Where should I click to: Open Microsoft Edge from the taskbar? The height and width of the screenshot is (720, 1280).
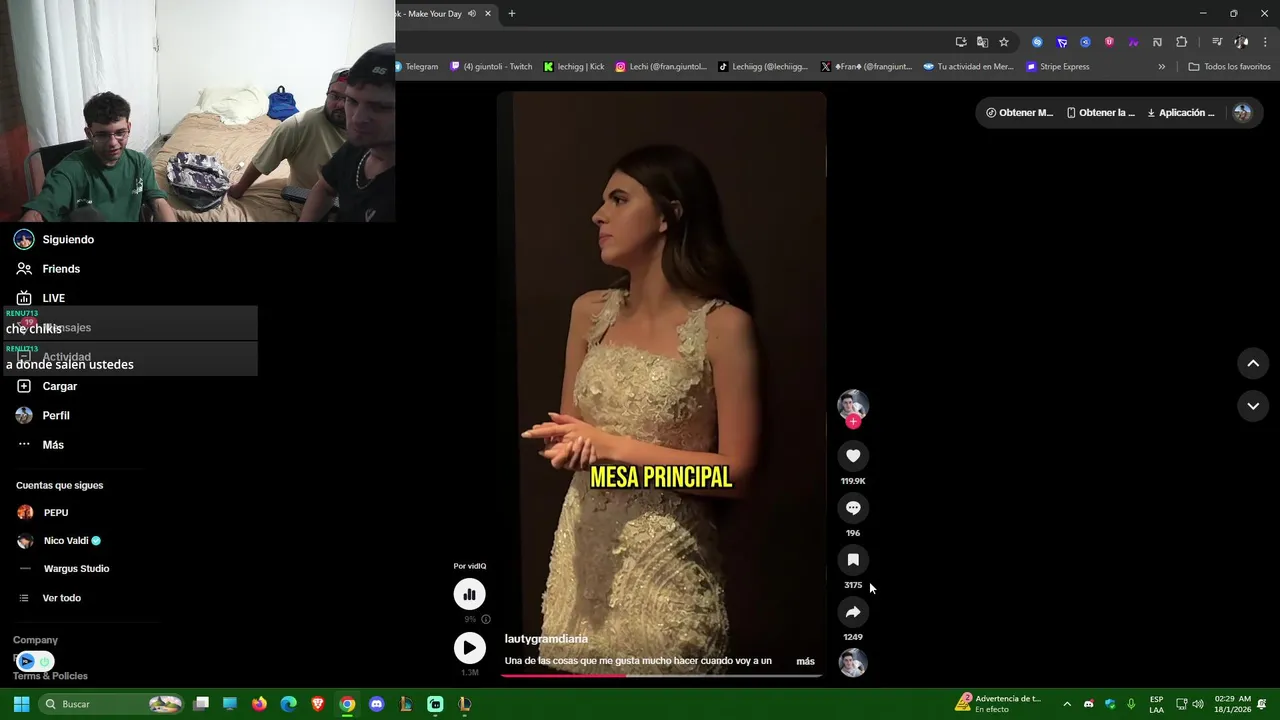[289, 704]
